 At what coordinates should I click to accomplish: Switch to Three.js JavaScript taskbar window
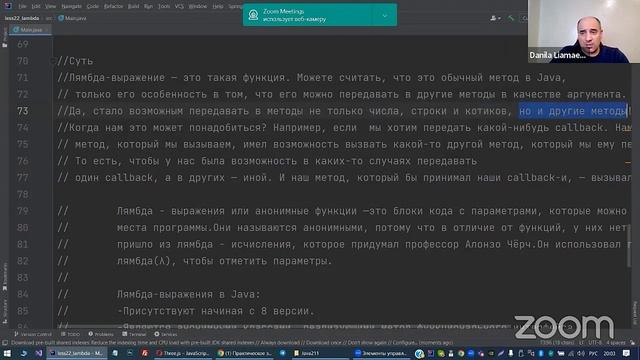[183, 353]
